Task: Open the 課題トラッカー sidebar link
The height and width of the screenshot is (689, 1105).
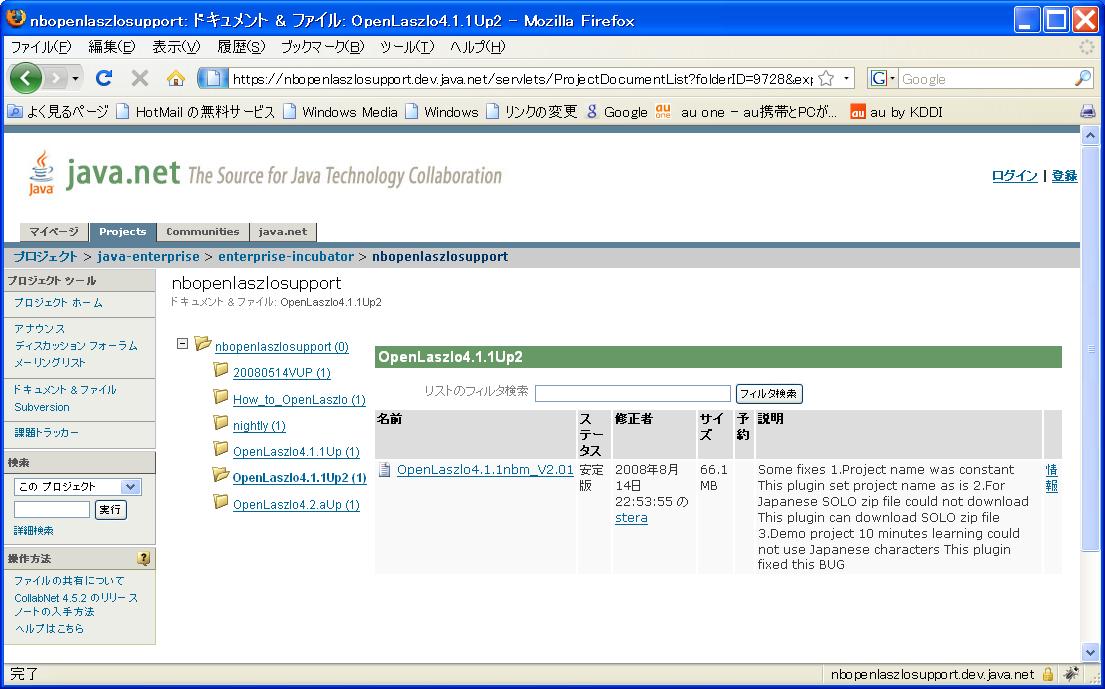Action: [x=47, y=433]
